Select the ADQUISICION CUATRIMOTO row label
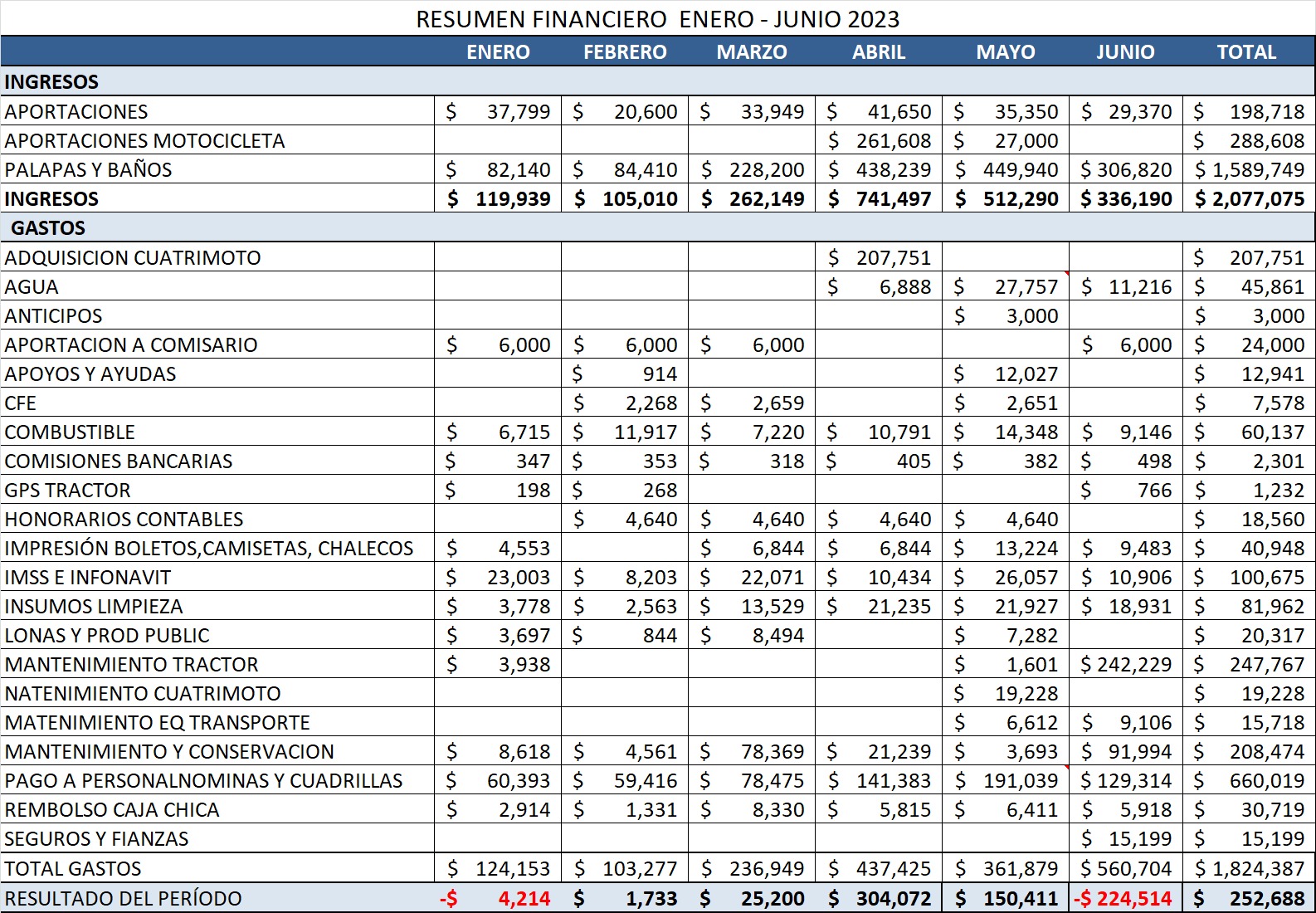This screenshot has width=1316, height=913. pyautogui.click(x=133, y=257)
